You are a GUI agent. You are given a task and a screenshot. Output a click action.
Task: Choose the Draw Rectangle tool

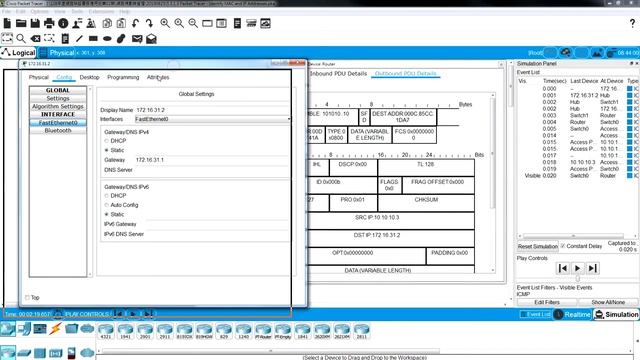point(93,38)
